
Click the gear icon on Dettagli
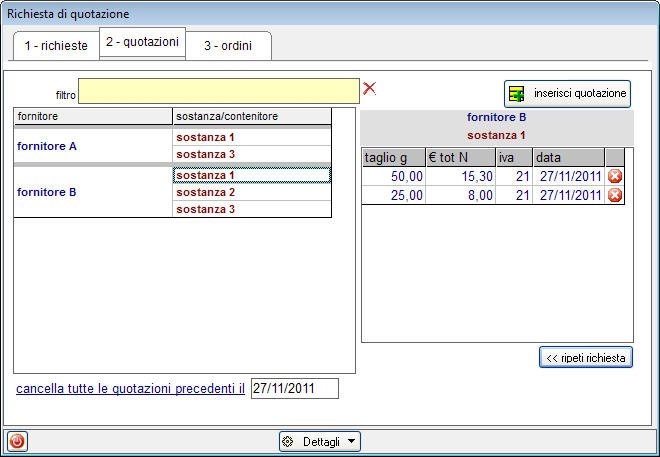point(288,441)
